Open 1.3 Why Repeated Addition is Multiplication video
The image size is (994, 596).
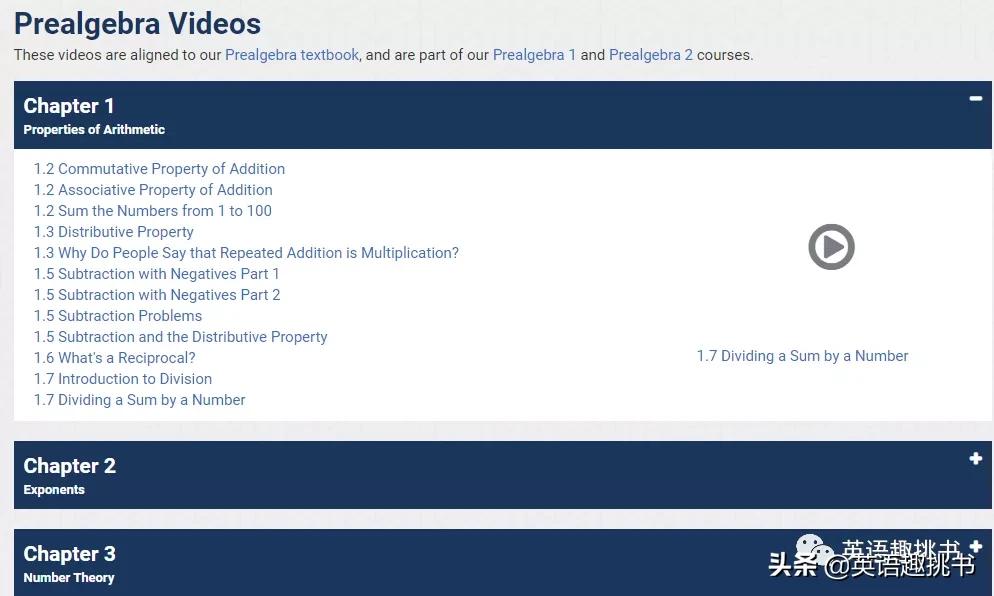[x=246, y=252]
